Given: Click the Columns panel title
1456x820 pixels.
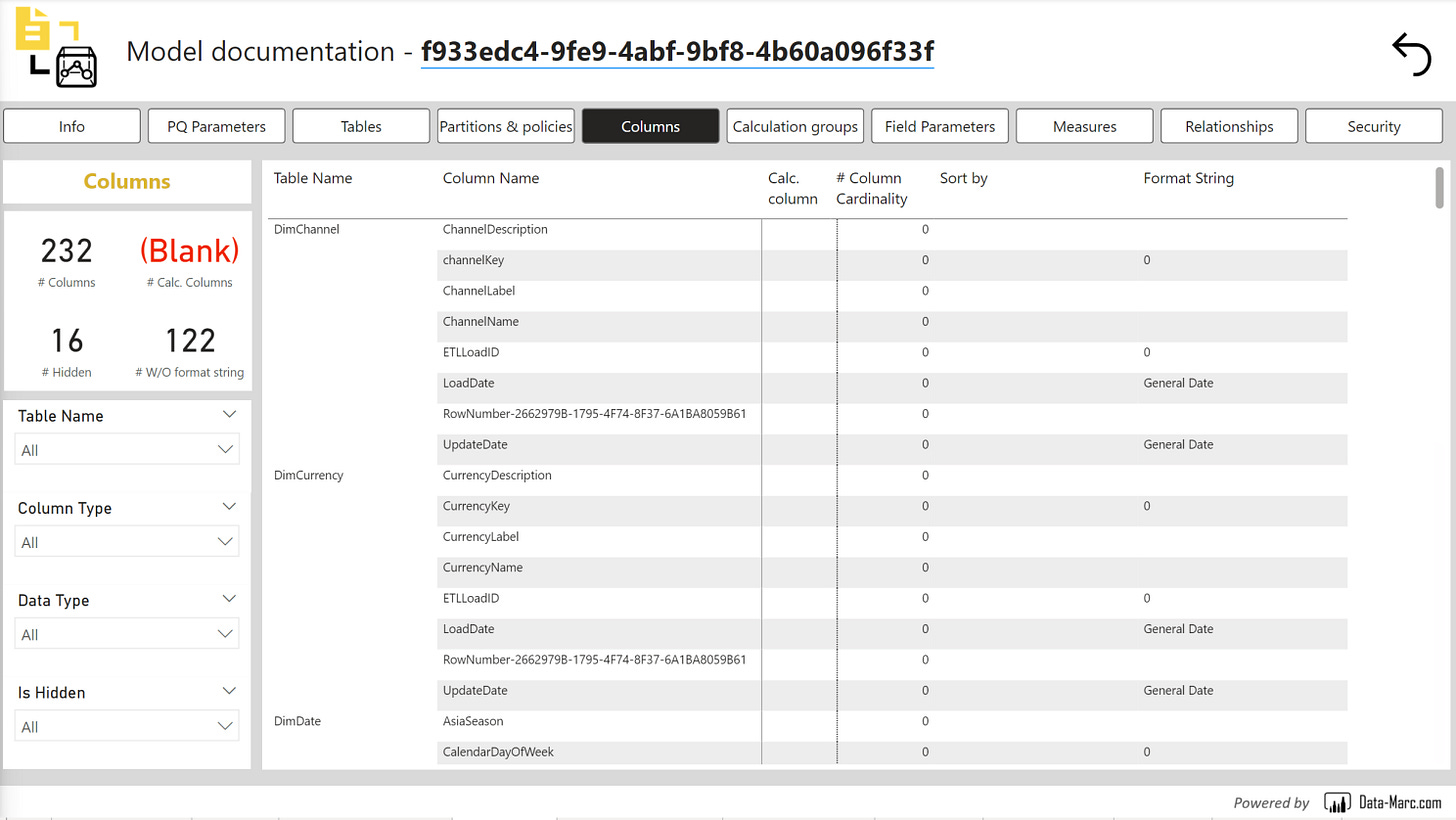Looking at the screenshot, I should 127,182.
